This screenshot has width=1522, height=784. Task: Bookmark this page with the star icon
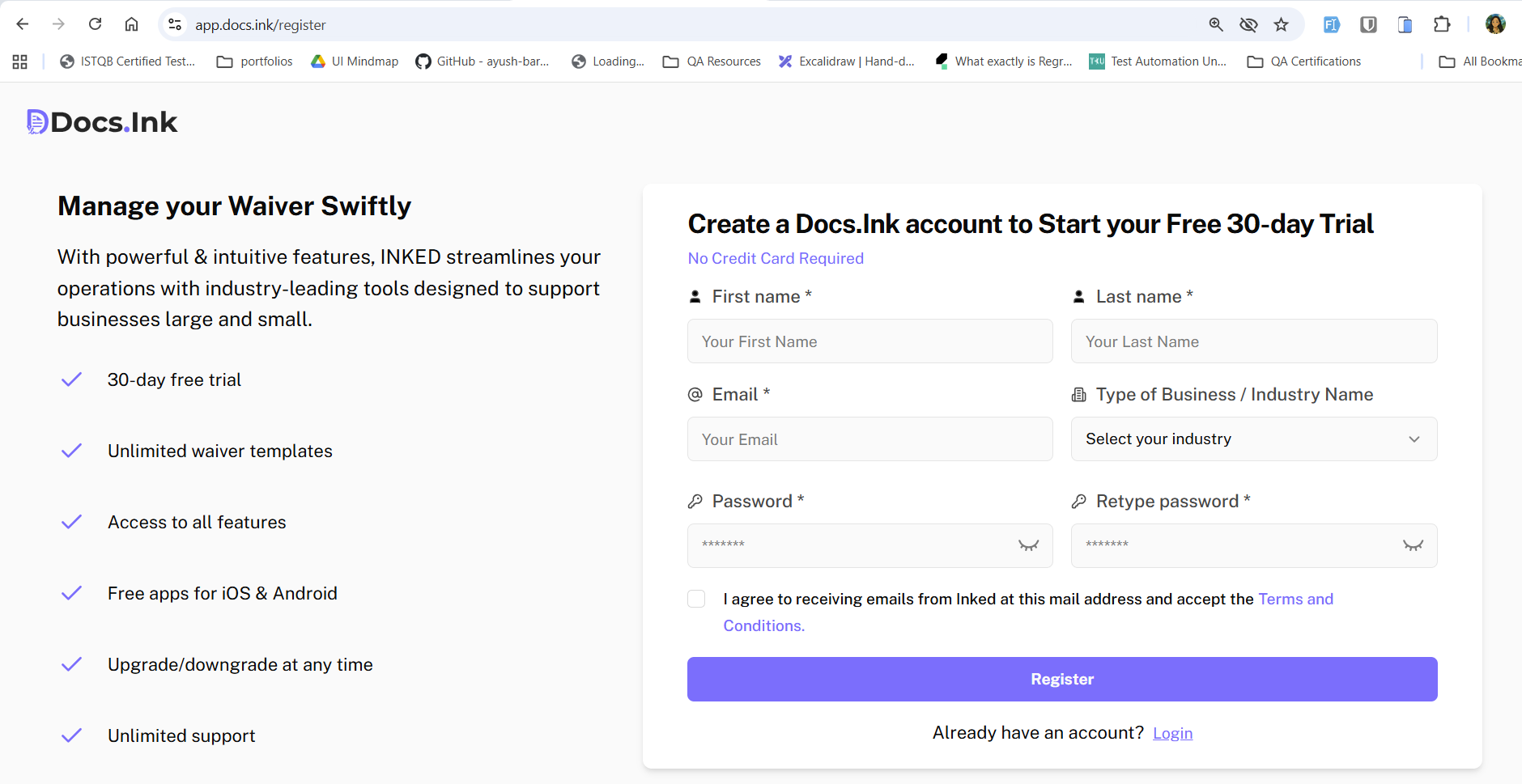(x=1281, y=24)
